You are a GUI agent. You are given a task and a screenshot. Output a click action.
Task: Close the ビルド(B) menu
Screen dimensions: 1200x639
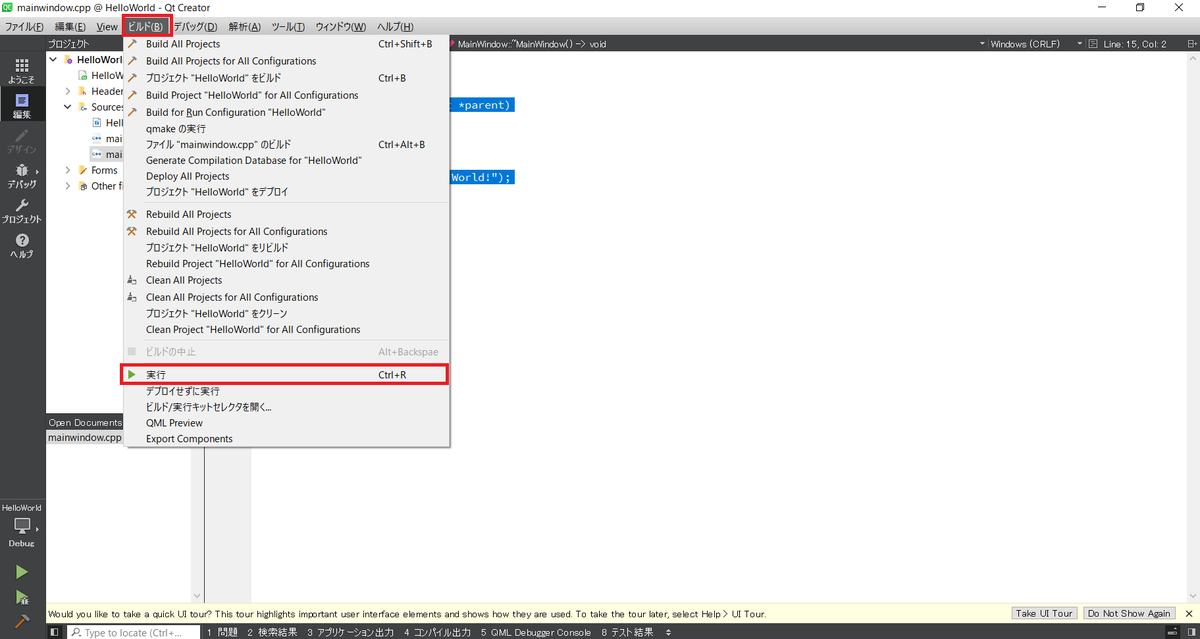(x=146, y=26)
